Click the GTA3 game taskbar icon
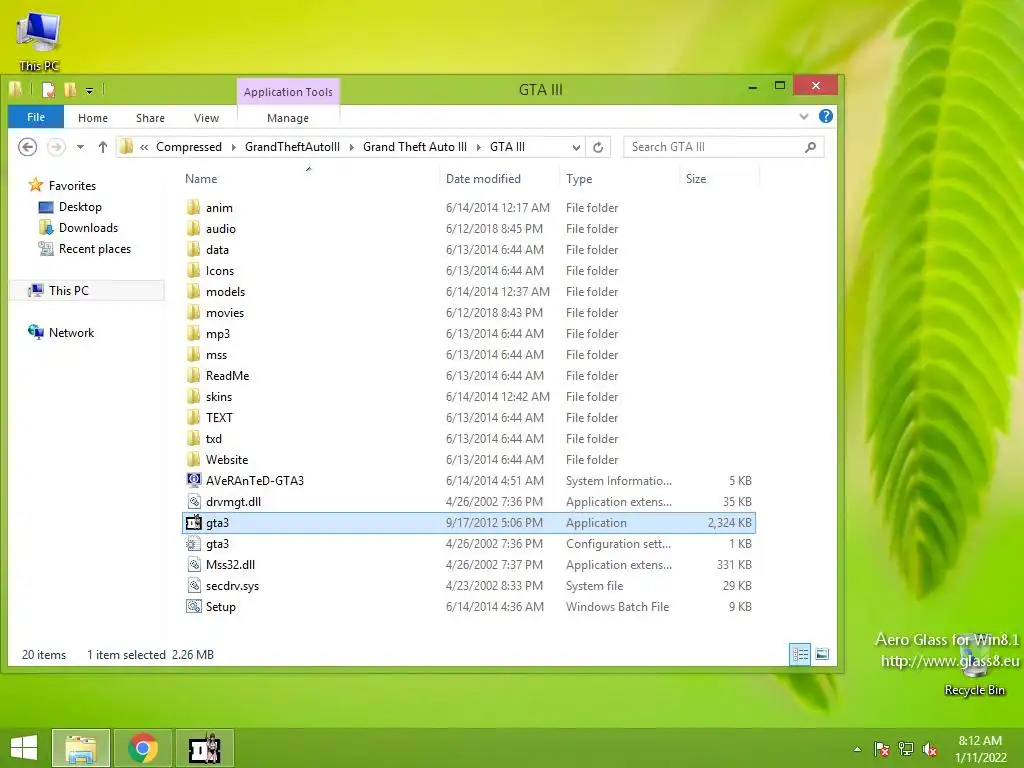Screen dimensions: 1024x768 coord(205,748)
